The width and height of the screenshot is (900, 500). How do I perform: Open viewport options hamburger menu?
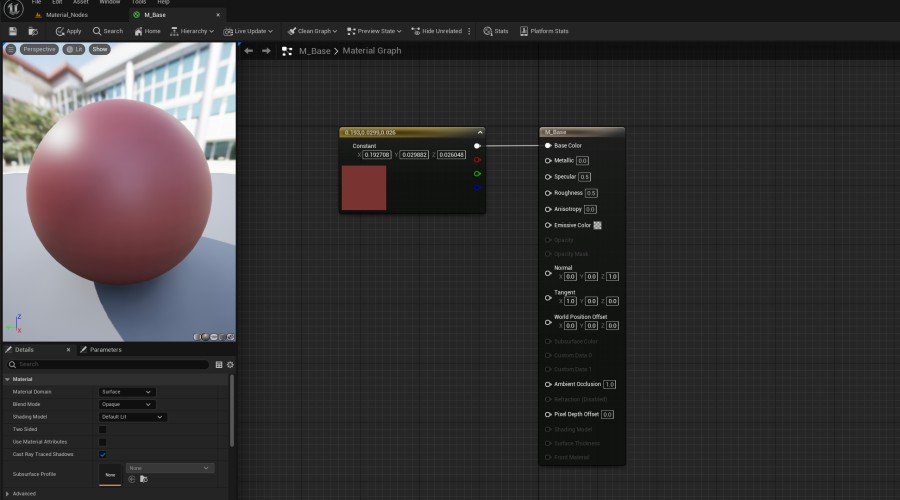(x=10, y=49)
